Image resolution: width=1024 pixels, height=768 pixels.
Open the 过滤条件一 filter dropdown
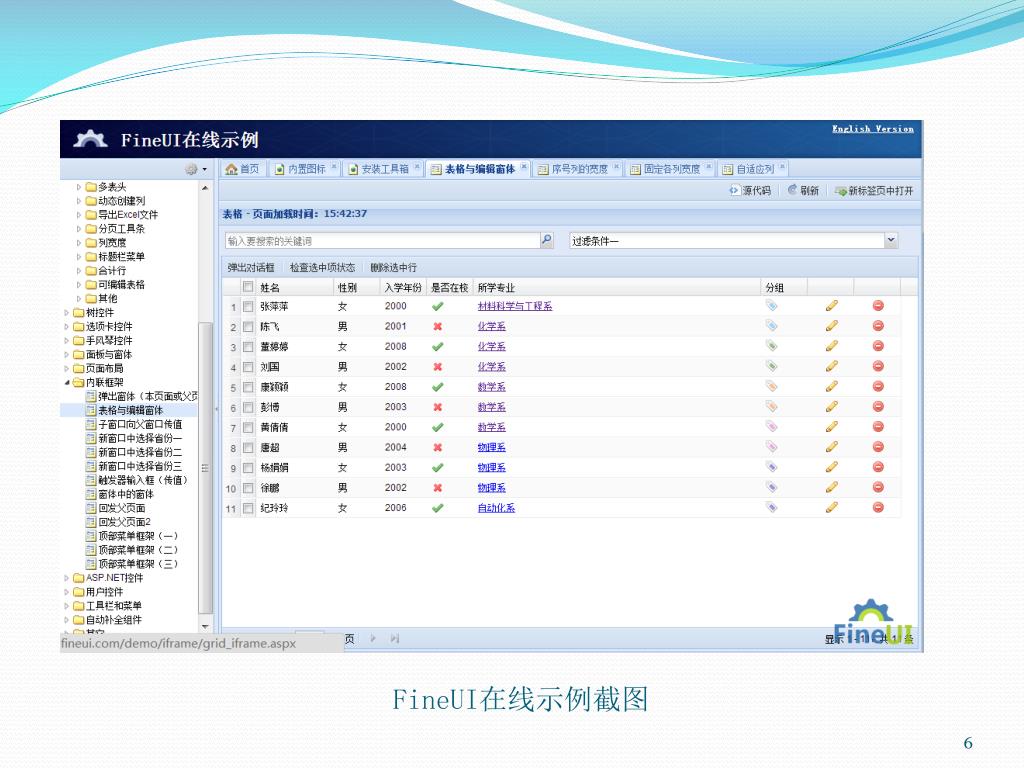click(x=891, y=240)
